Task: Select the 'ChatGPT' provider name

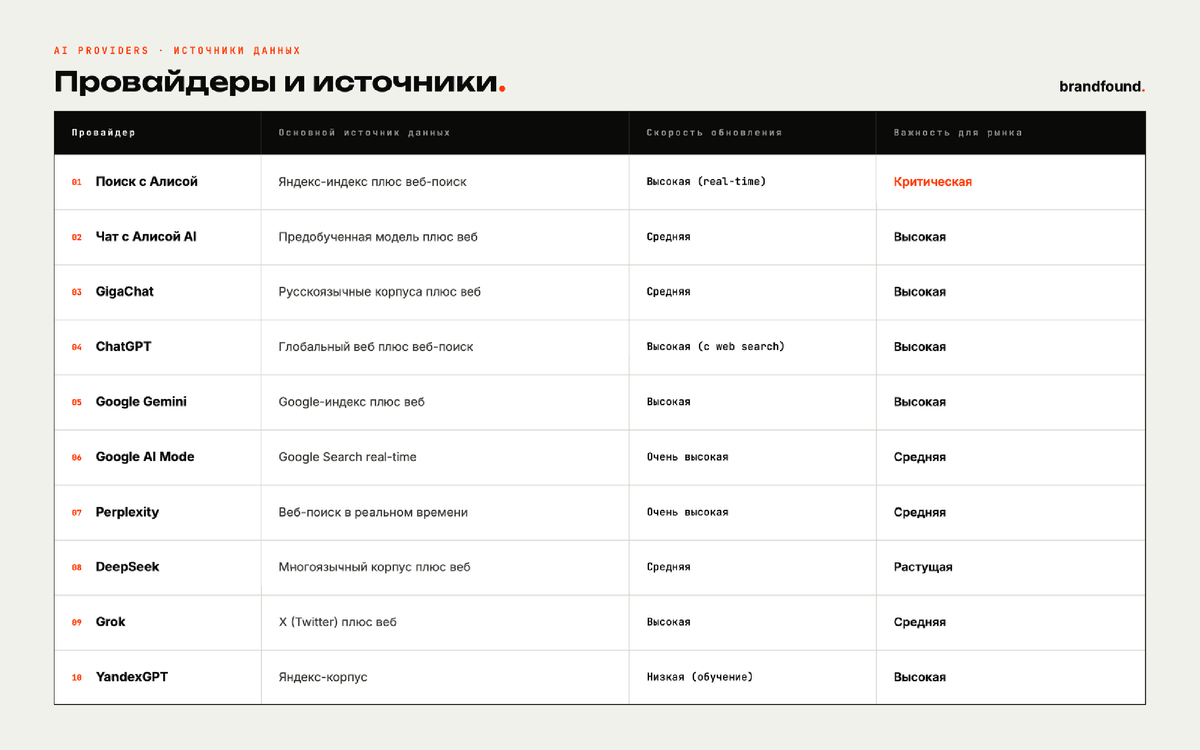Action: [x=124, y=347]
